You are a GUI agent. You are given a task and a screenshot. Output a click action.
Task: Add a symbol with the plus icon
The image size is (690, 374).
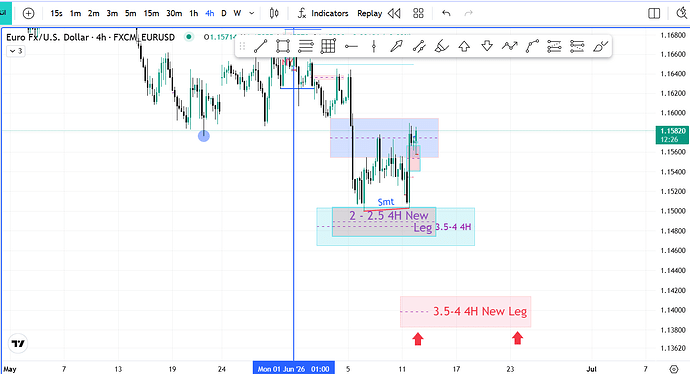click(x=28, y=14)
